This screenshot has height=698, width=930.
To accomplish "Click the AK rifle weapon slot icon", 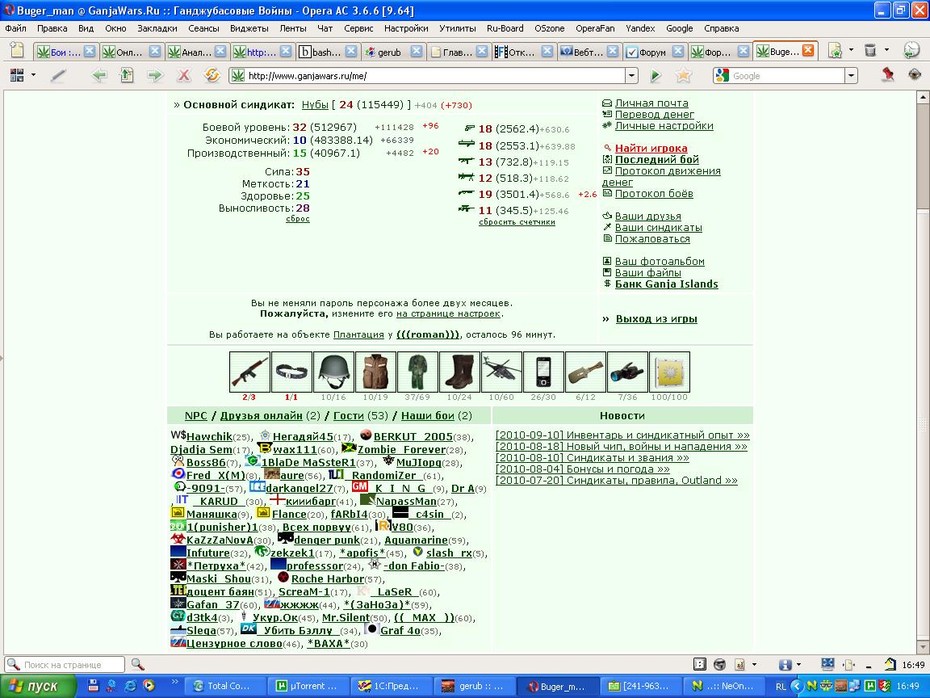I will coord(249,371).
